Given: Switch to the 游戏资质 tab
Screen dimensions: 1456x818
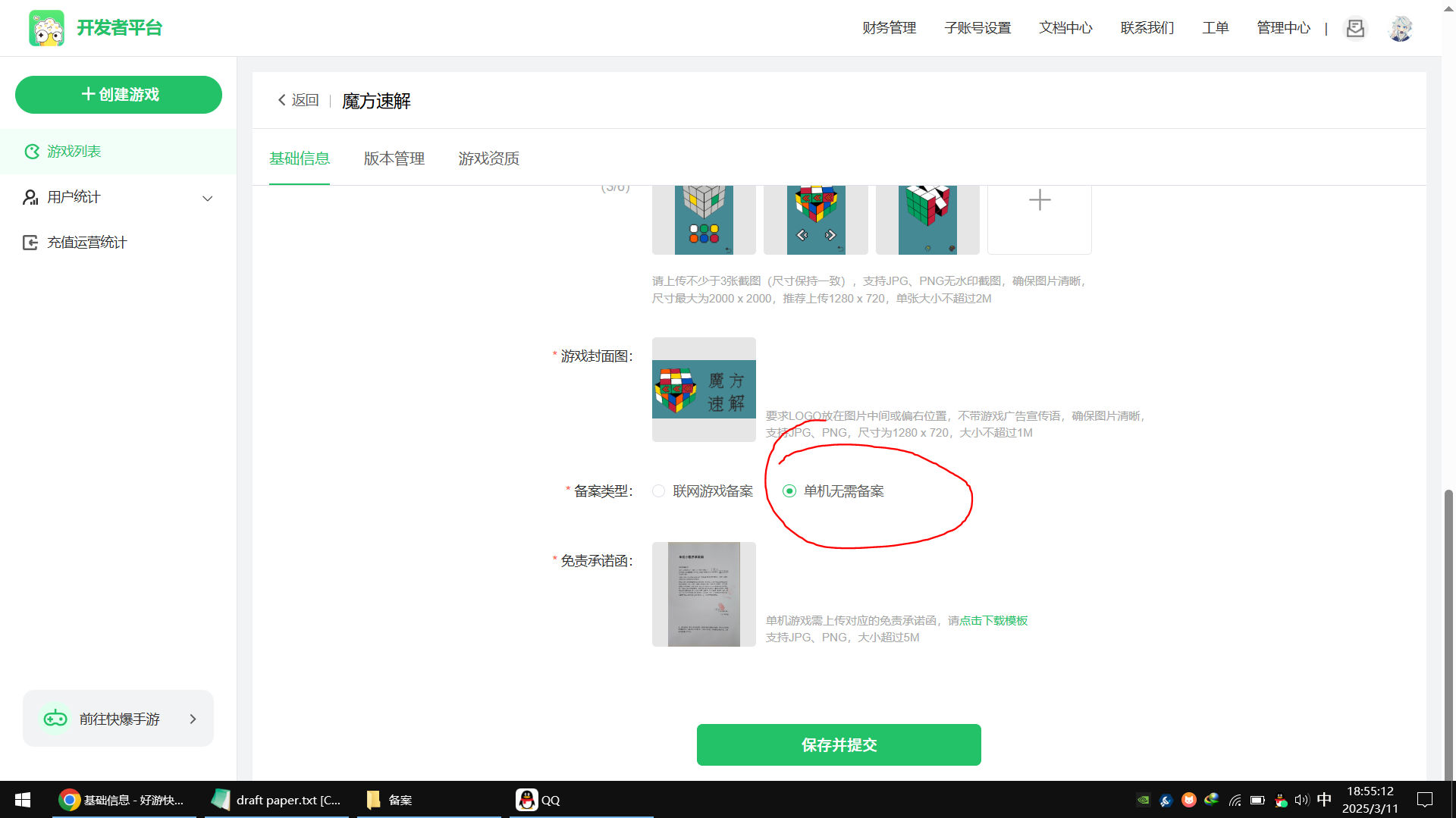Looking at the screenshot, I should [489, 158].
